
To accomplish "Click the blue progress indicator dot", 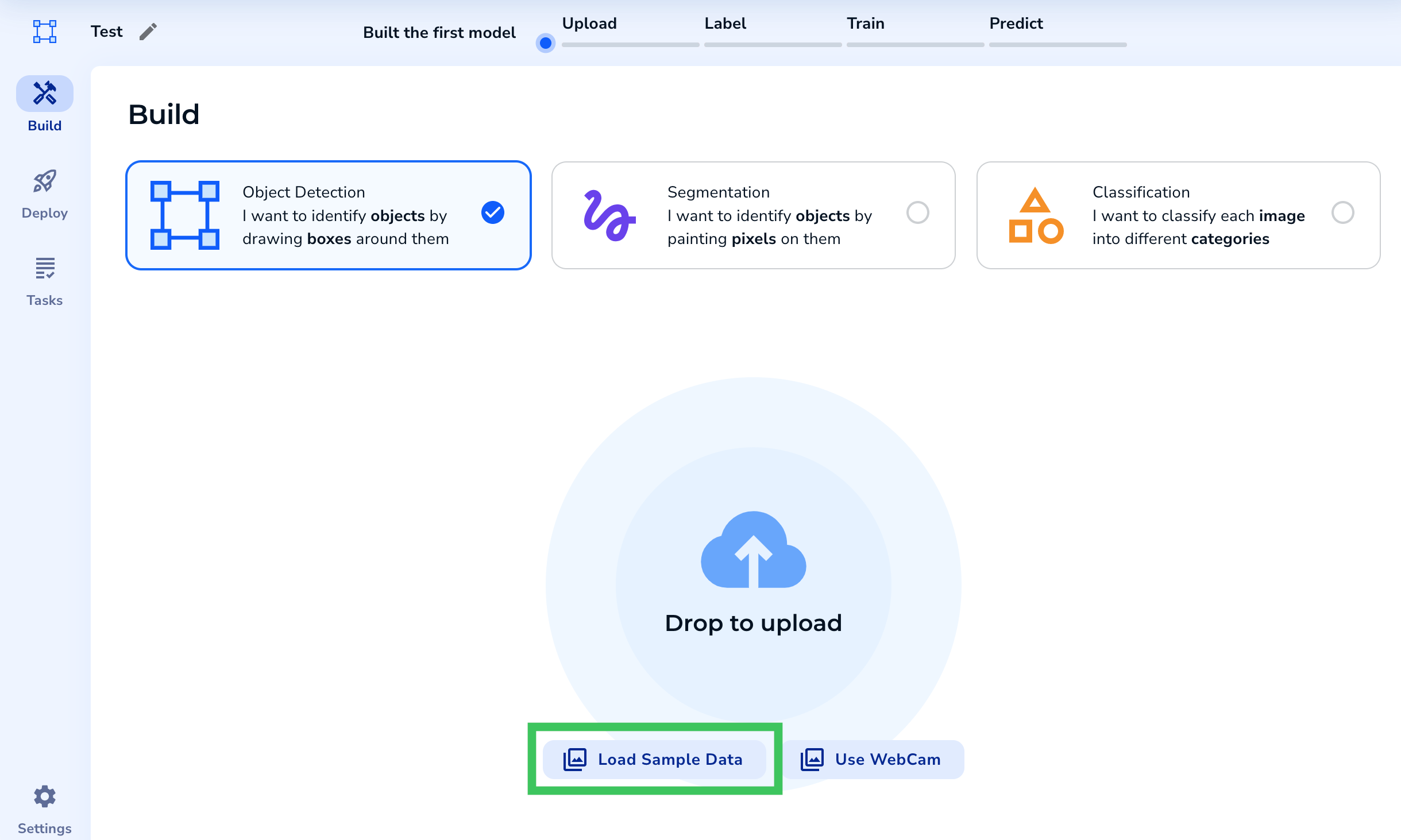I will 546,43.
